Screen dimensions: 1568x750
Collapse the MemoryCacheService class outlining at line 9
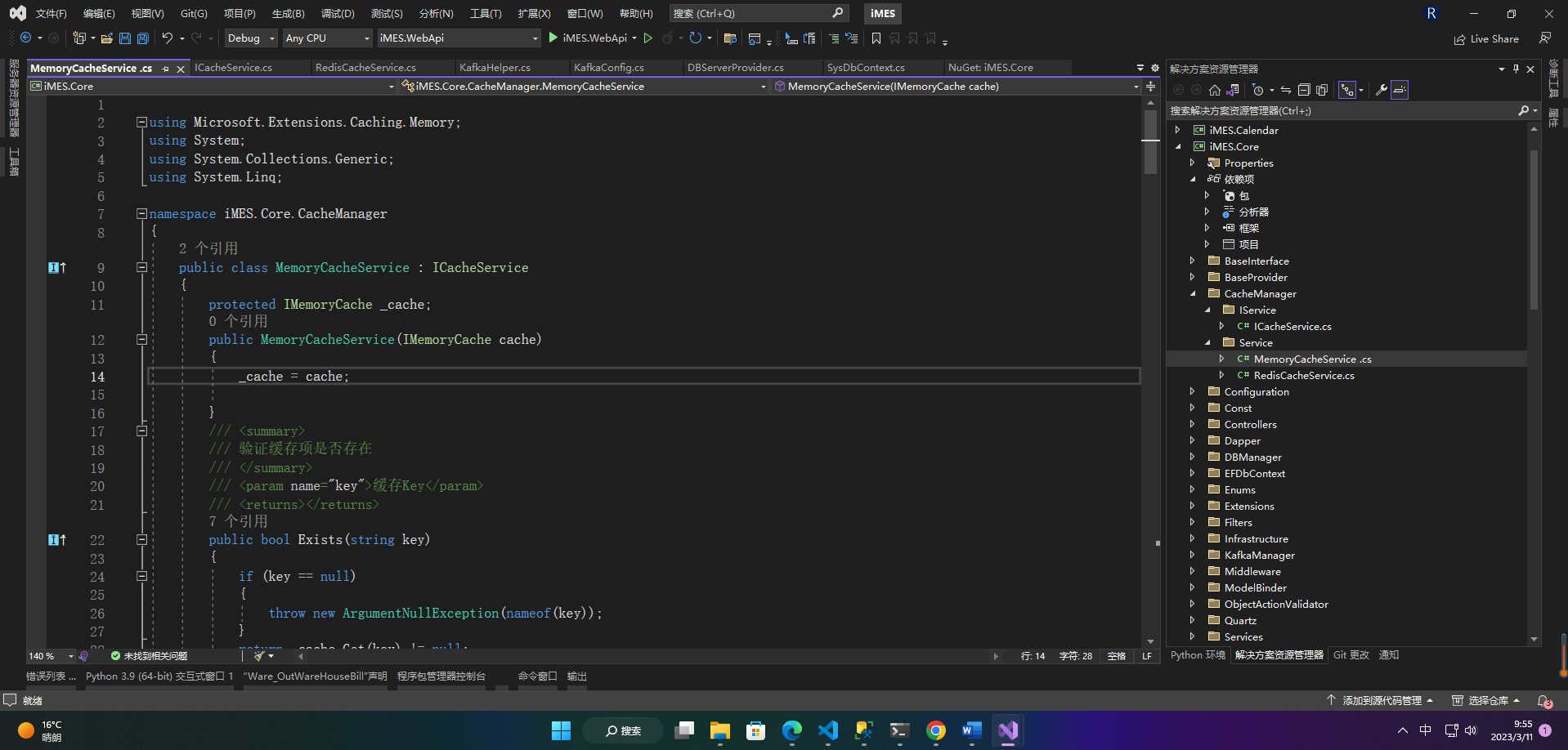pos(141,267)
